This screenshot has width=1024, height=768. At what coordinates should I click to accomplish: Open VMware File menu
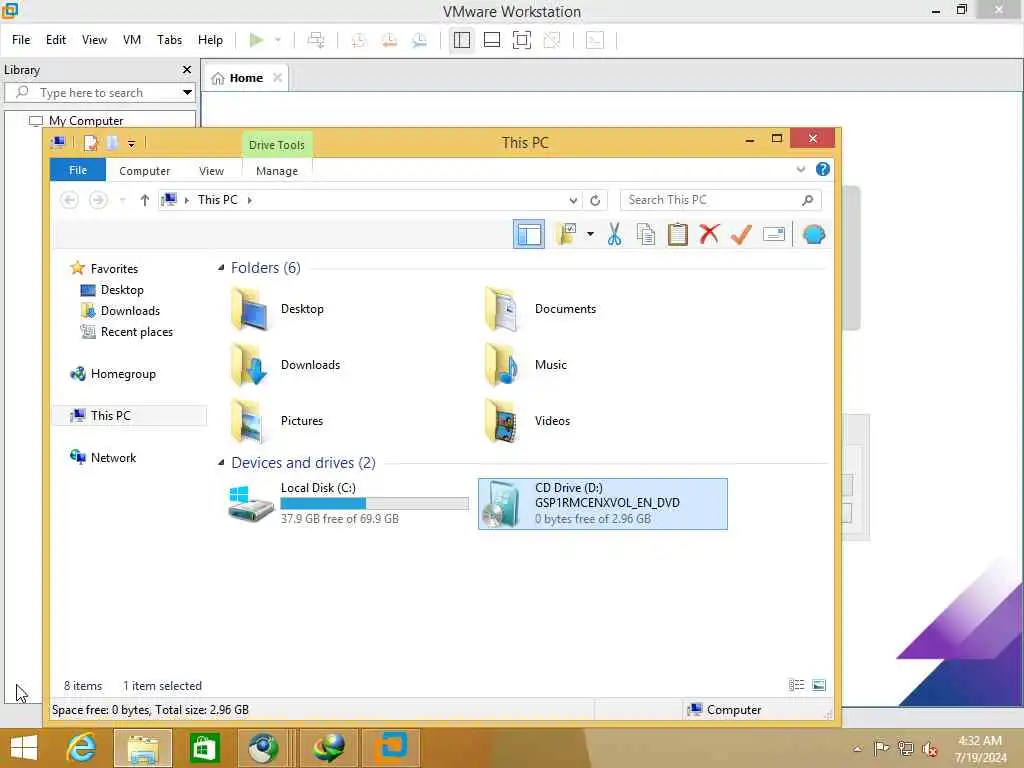click(x=21, y=40)
